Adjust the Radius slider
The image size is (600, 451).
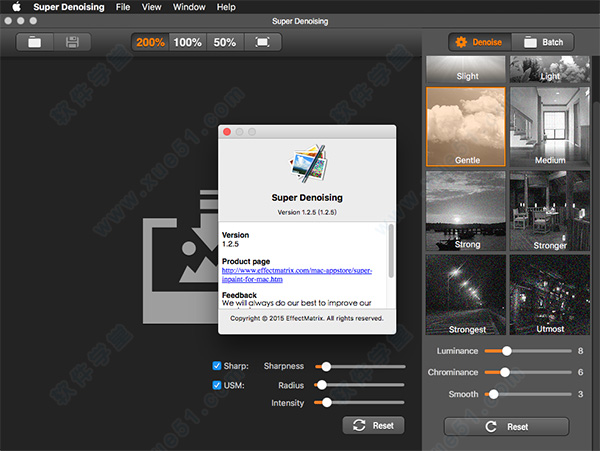click(359, 385)
